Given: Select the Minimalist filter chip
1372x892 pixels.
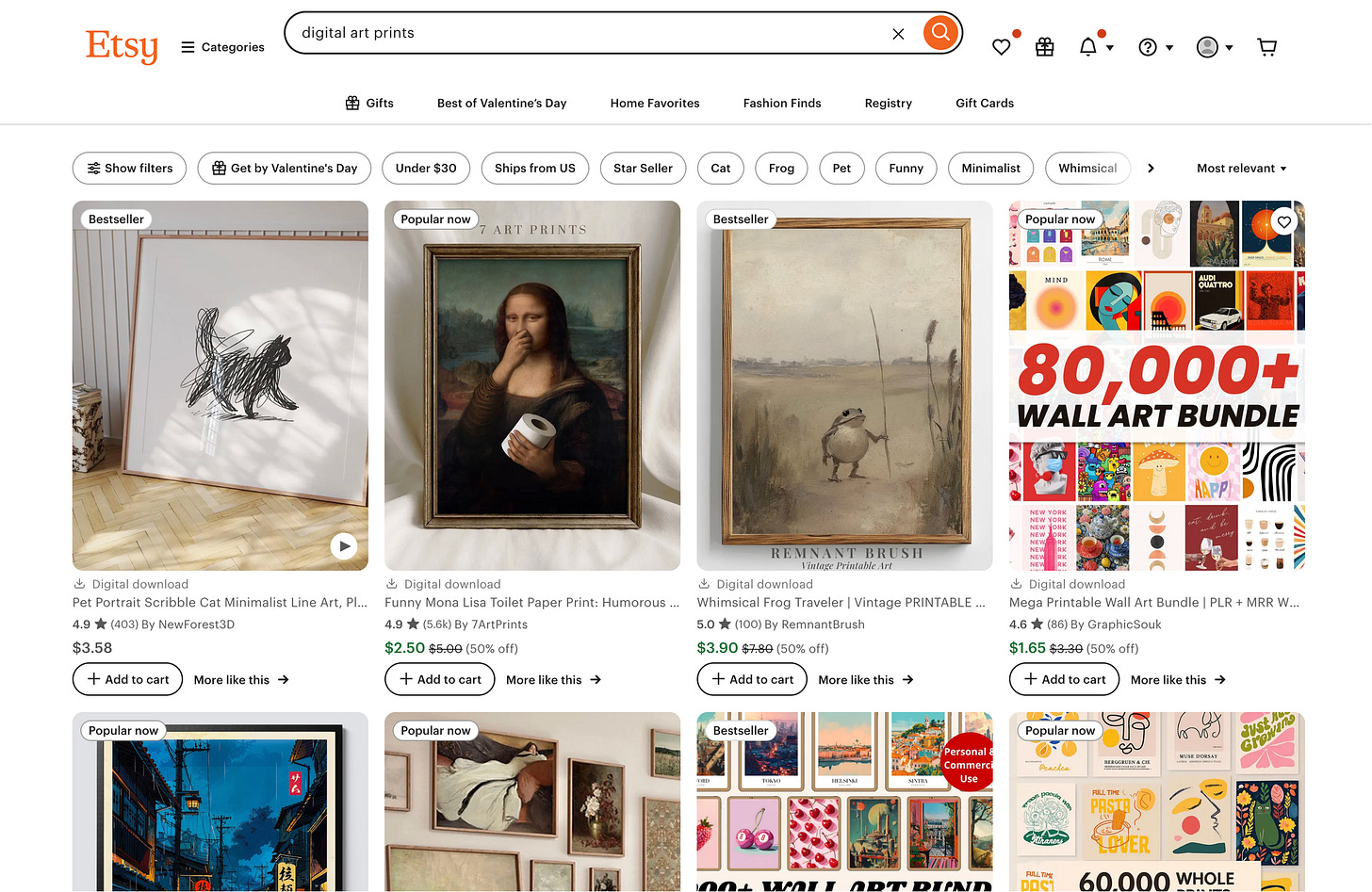Looking at the screenshot, I should [x=990, y=169].
